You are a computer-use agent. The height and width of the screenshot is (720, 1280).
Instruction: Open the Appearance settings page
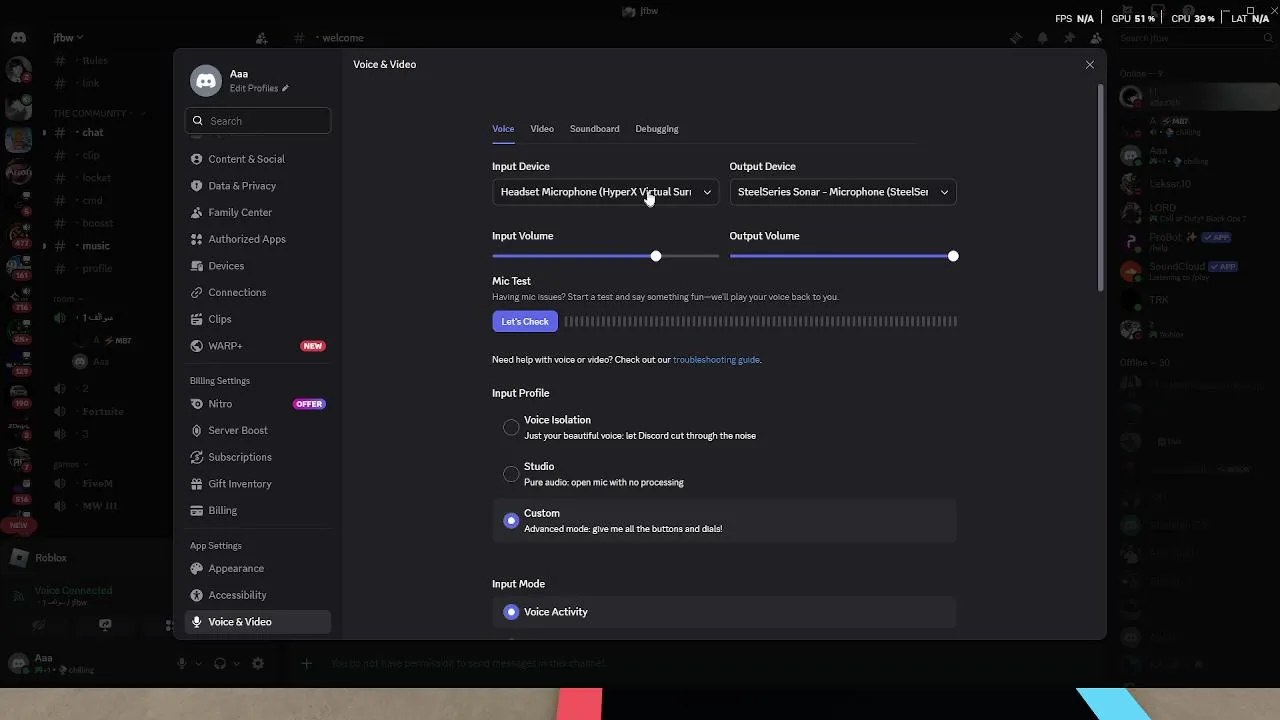(x=258, y=568)
